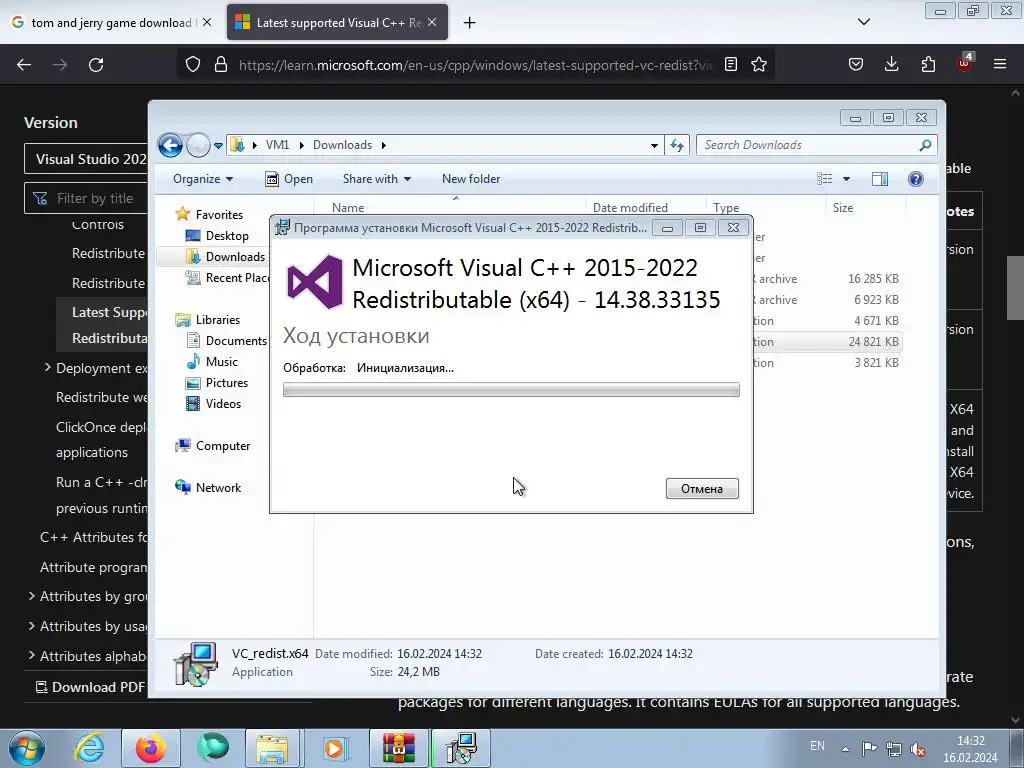Open WinRAR from the taskbar

pos(399,748)
